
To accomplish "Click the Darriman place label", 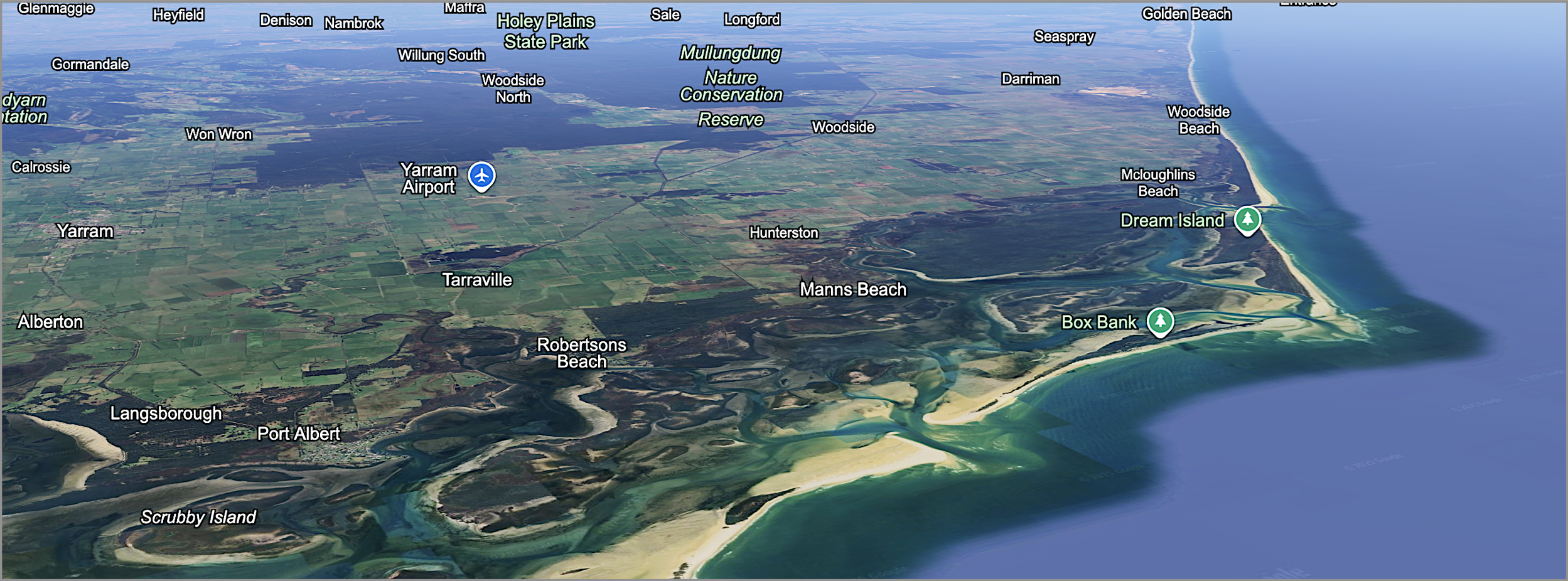I will point(1030,79).
